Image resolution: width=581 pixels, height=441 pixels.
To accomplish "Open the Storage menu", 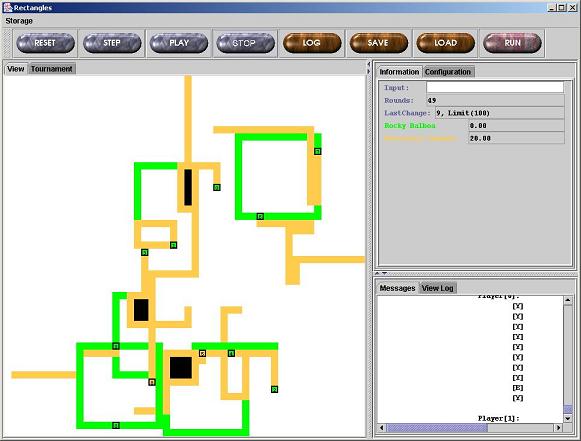I will (x=19, y=21).
